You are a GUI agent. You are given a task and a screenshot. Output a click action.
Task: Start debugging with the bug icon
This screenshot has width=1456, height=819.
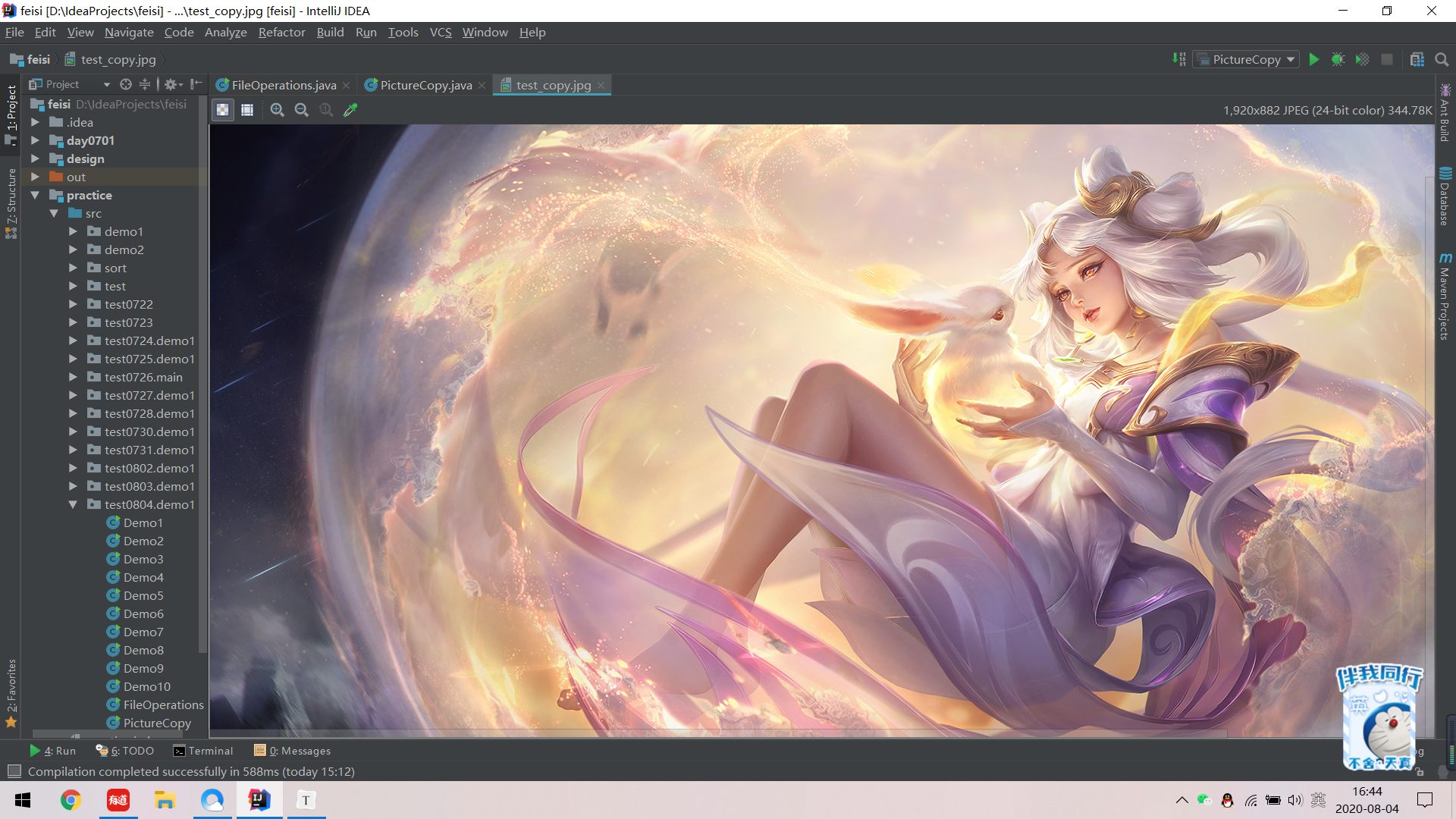pos(1338,59)
